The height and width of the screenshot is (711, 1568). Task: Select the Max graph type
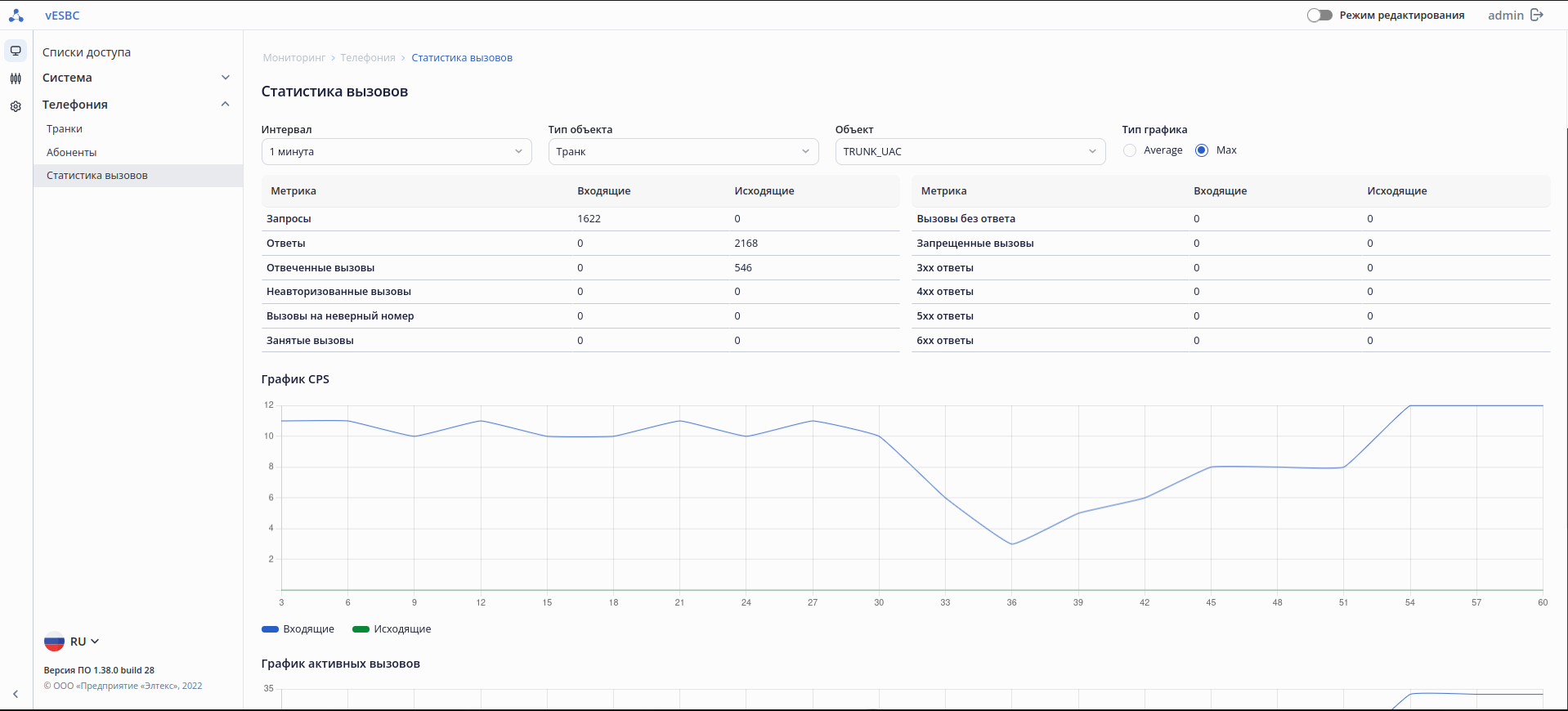pos(1202,150)
